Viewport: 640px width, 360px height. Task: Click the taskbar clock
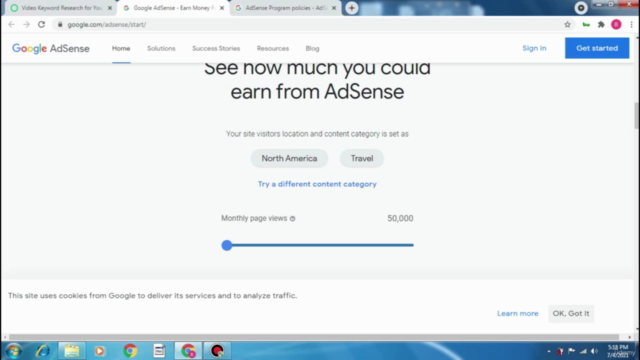[x=618, y=351]
